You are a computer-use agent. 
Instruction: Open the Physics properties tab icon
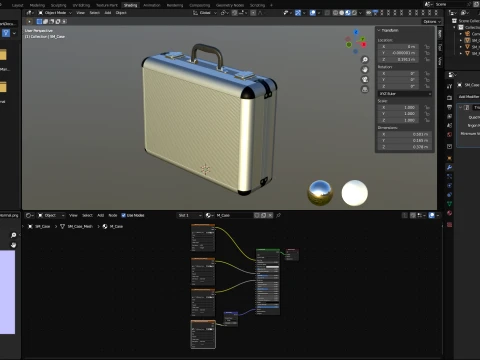pos(449,185)
